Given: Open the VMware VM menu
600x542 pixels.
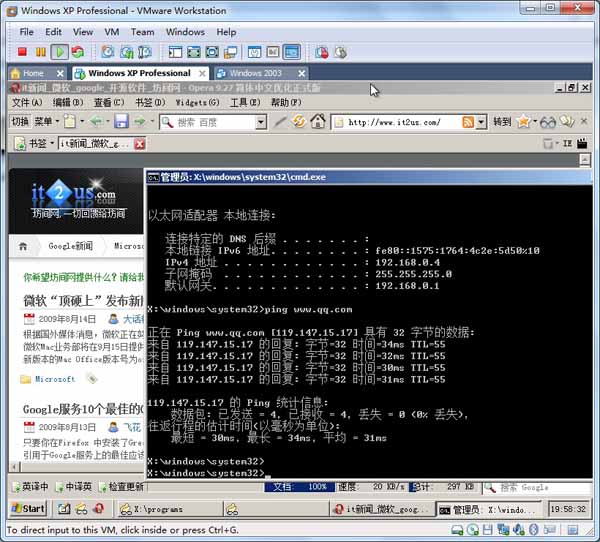Looking at the screenshot, I should pyautogui.click(x=112, y=32).
